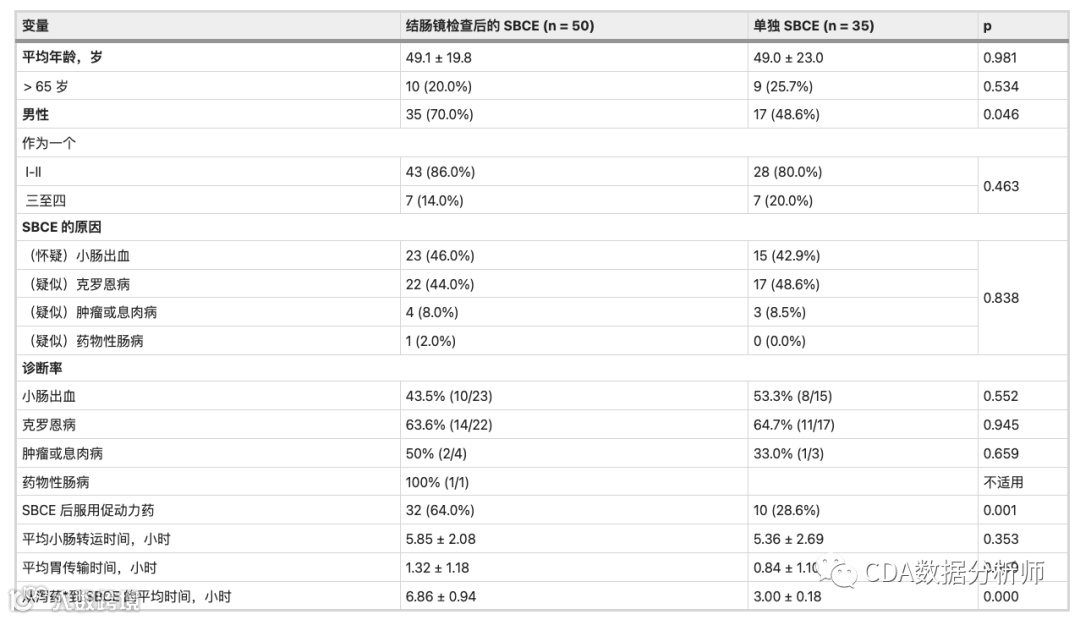
Task: Select the (怀疑) 小肠出血 row label
Action: [x=76, y=256]
